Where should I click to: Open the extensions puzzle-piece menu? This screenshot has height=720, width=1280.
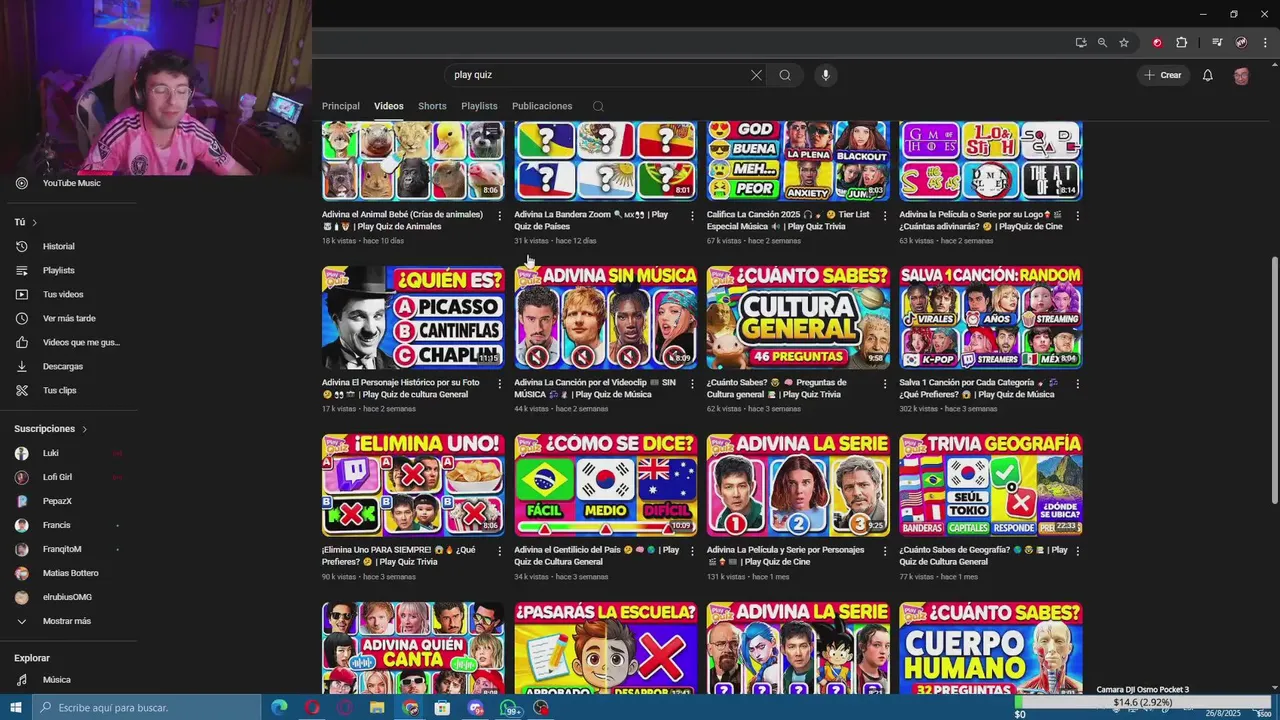[x=1181, y=43]
